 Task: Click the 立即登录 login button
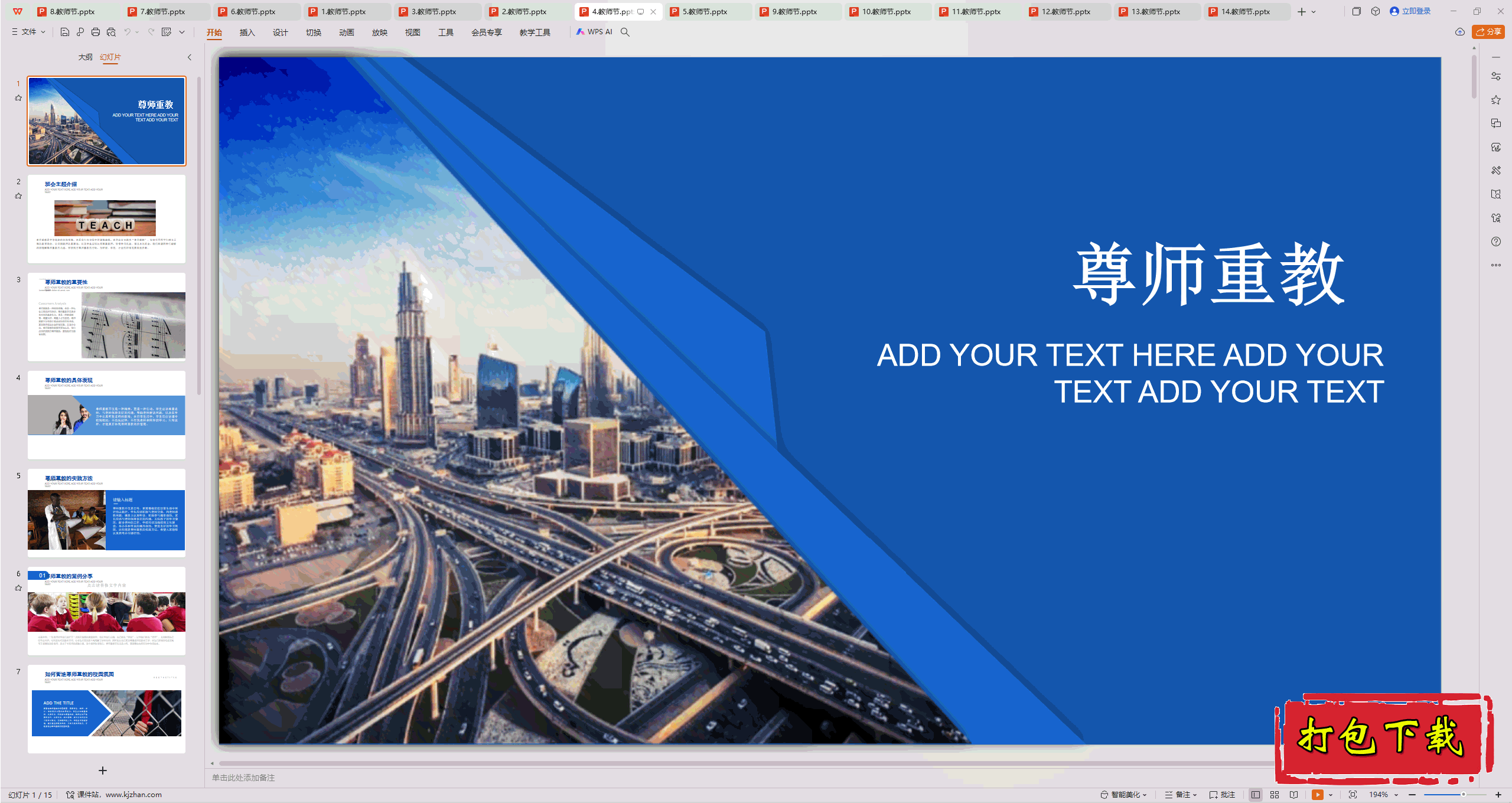coord(1410,11)
